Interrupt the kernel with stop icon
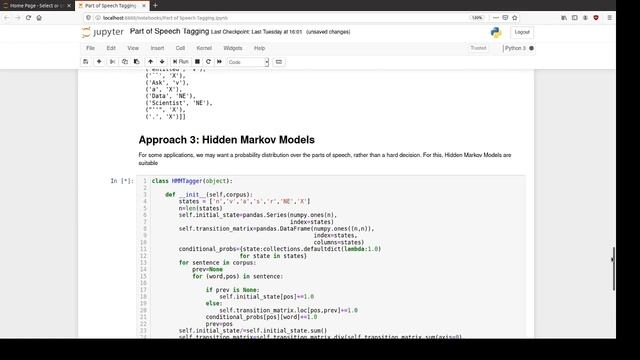Viewport: 640px width, 360px height. point(197,62)
